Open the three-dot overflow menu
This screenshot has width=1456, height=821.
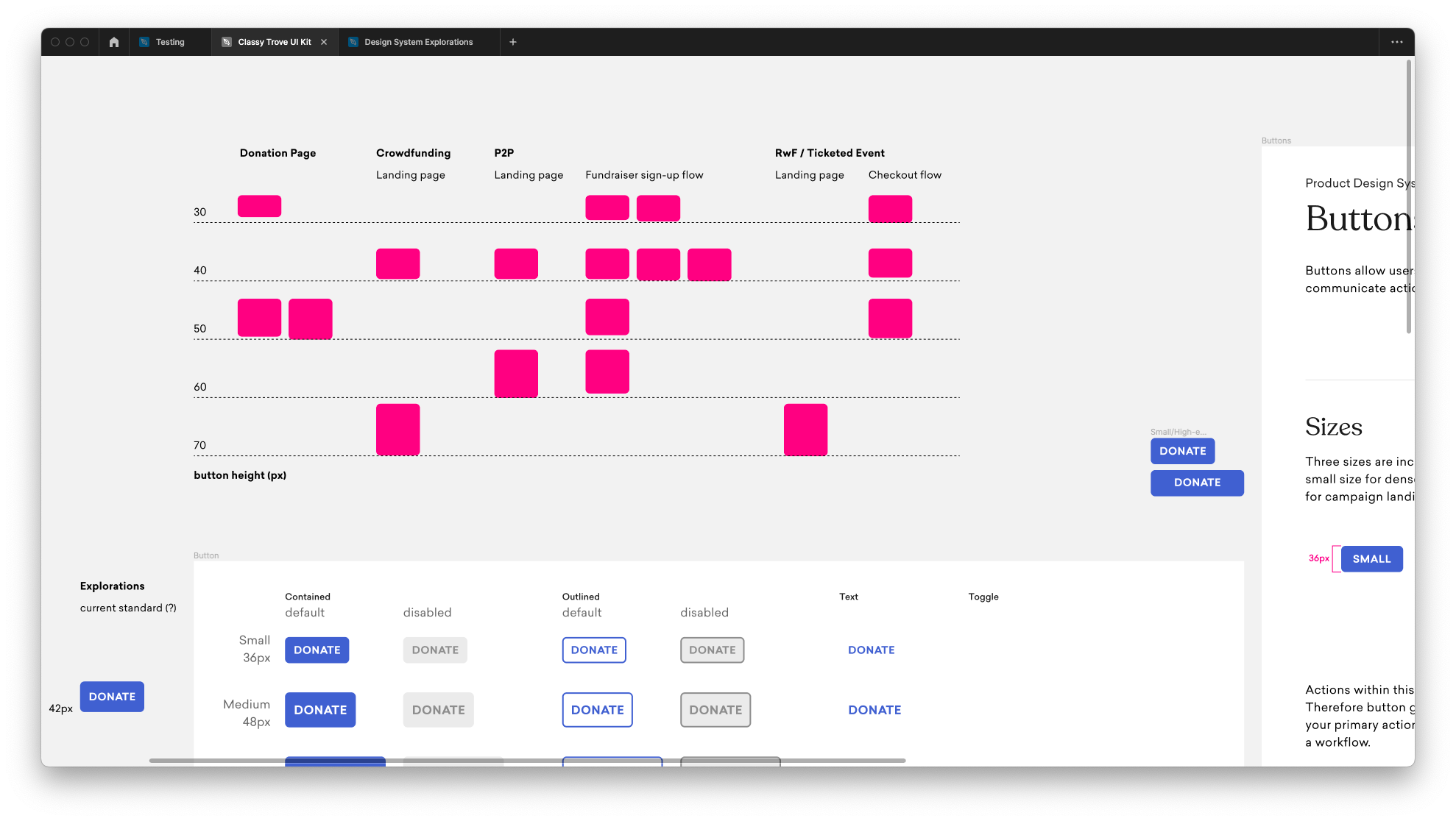[1396, 42]
